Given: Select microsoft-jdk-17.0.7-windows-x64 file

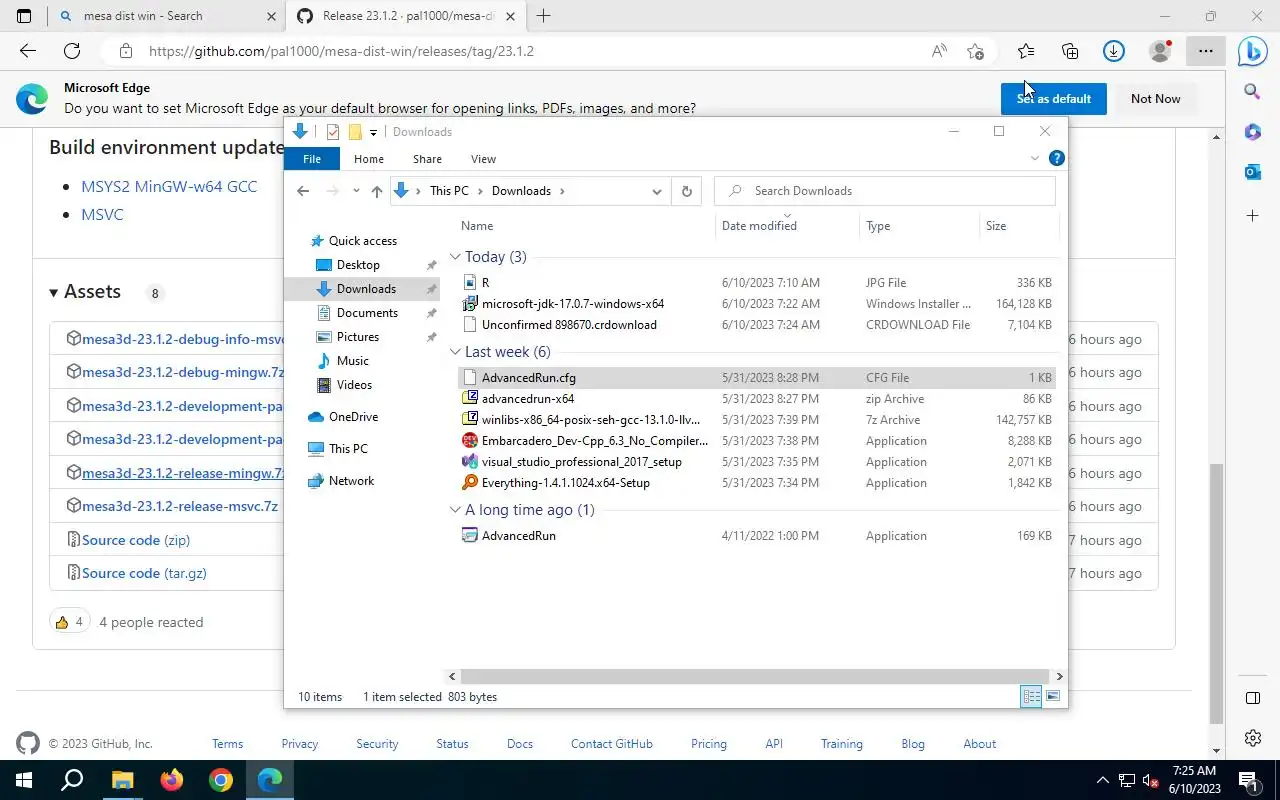Looking at the screenshot, I should [x=572, y=304].
